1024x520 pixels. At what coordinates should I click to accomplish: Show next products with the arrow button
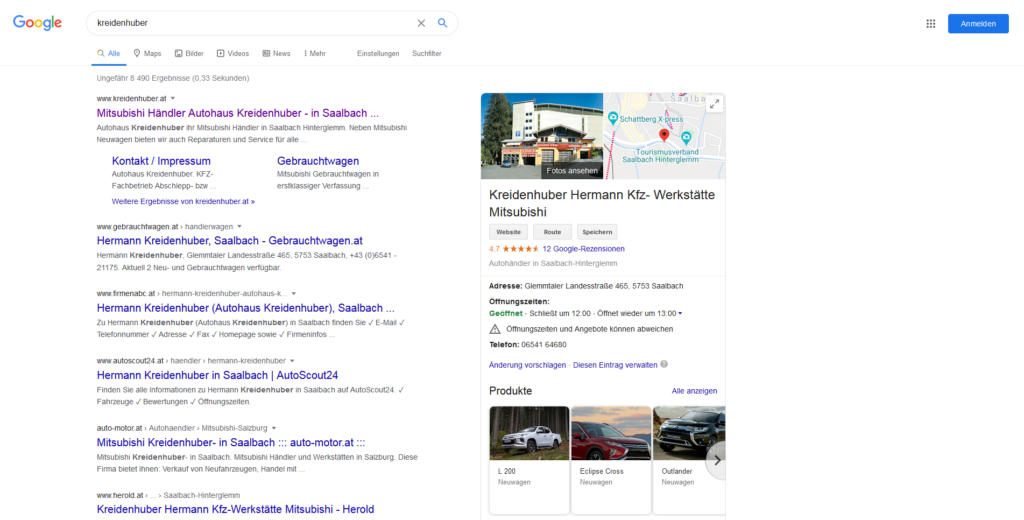coord(716,460)
